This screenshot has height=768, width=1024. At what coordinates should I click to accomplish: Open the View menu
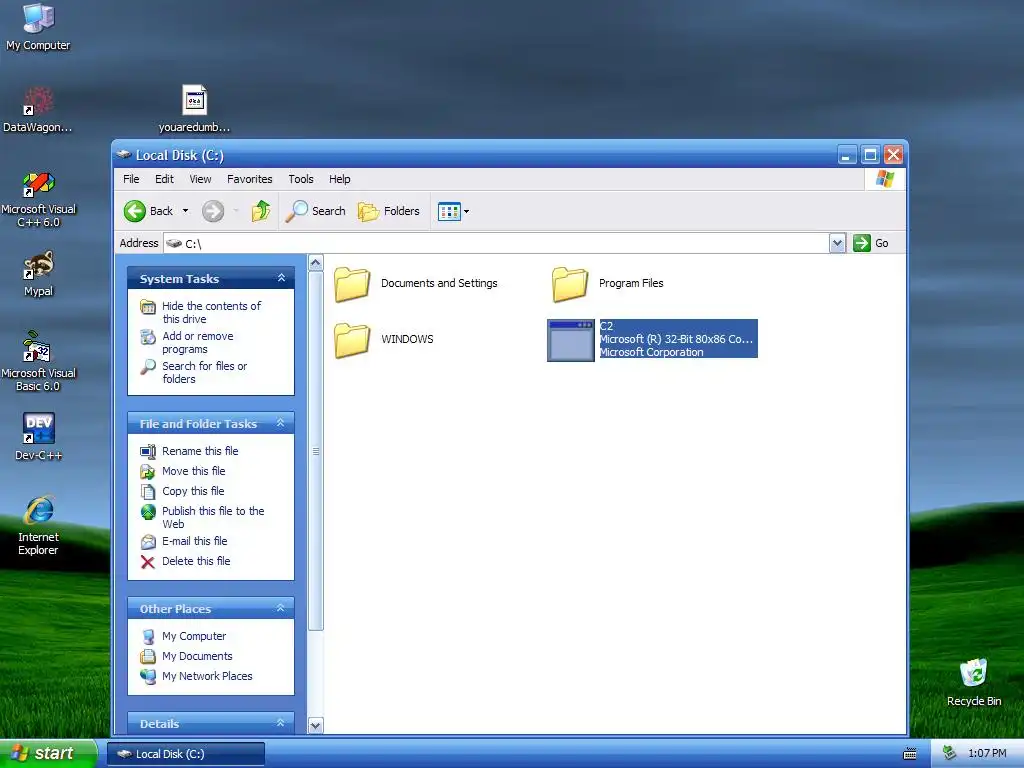200,179
